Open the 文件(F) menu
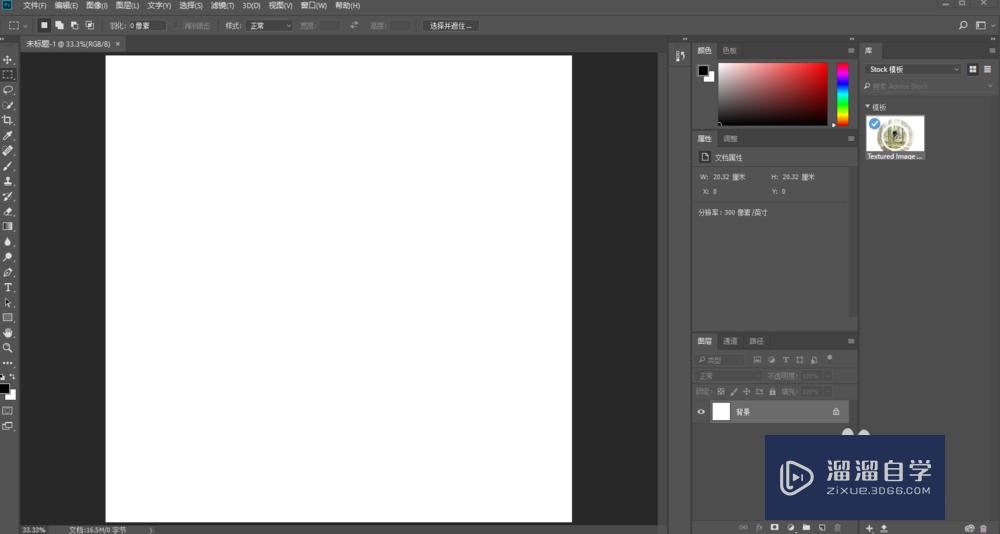The height and width of the screenshot is (534, 1000). (34, 5)
